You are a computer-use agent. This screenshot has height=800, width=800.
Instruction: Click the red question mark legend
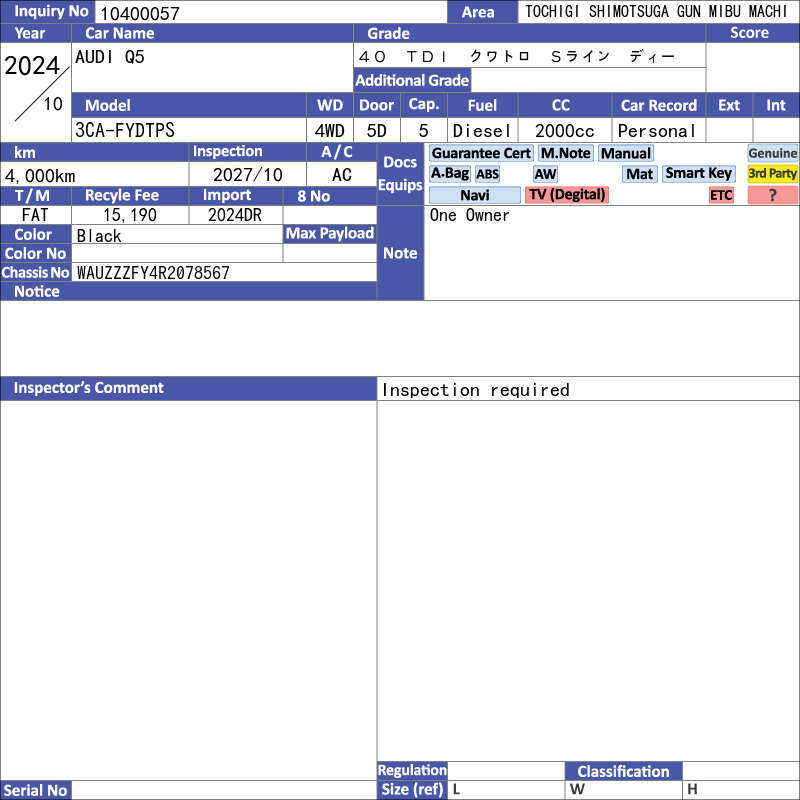point(772,195)
